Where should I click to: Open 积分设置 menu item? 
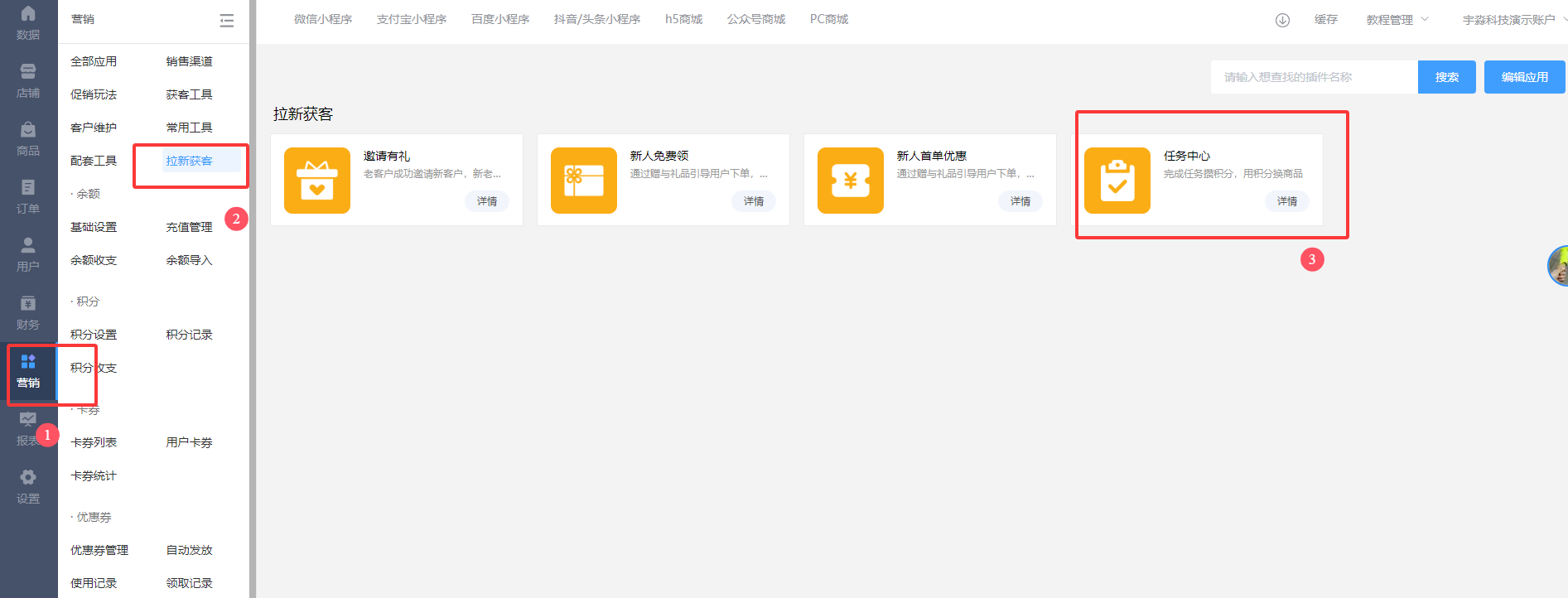pos(94,335)
